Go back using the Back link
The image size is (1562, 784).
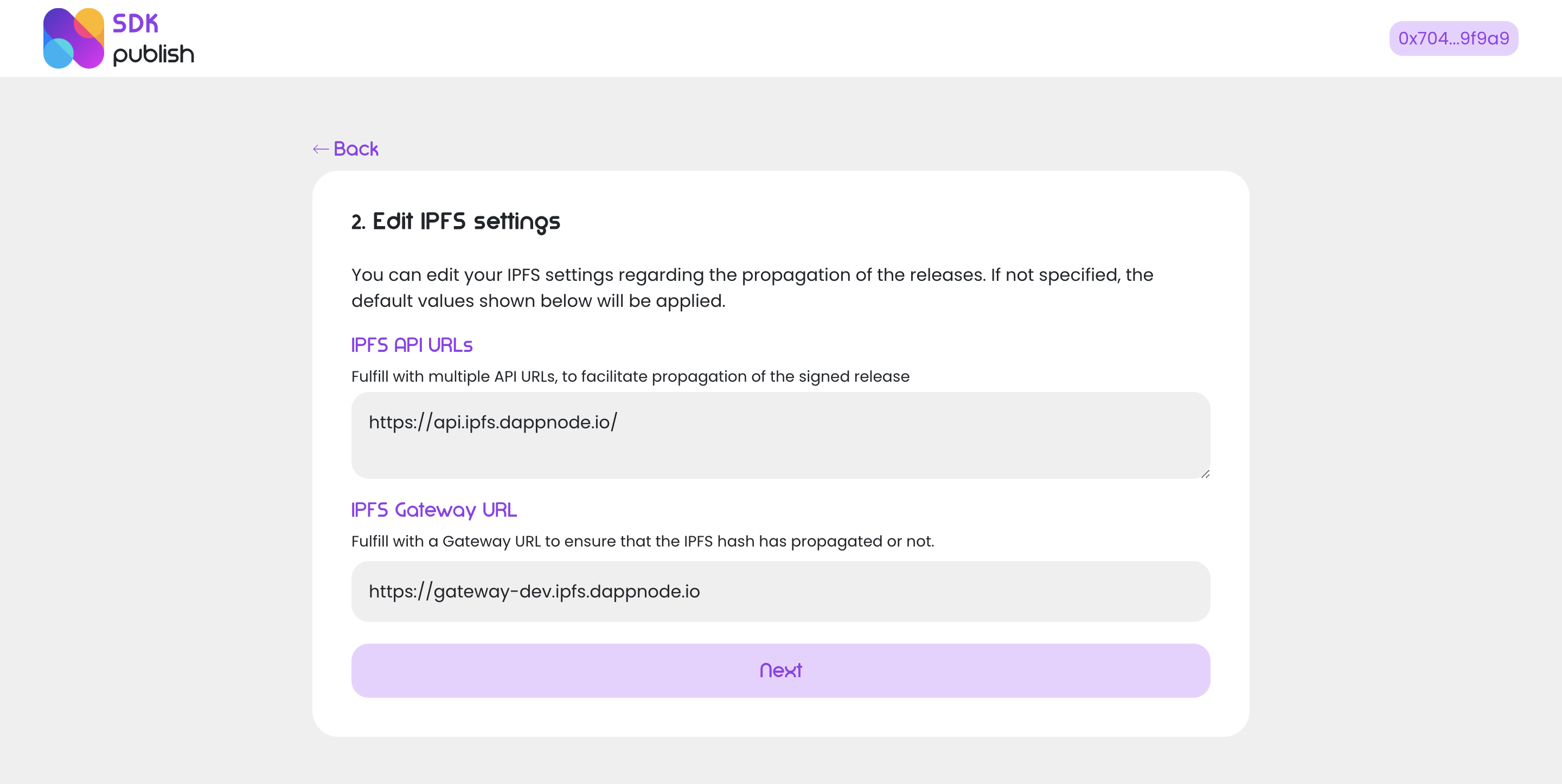pos(355,149)
